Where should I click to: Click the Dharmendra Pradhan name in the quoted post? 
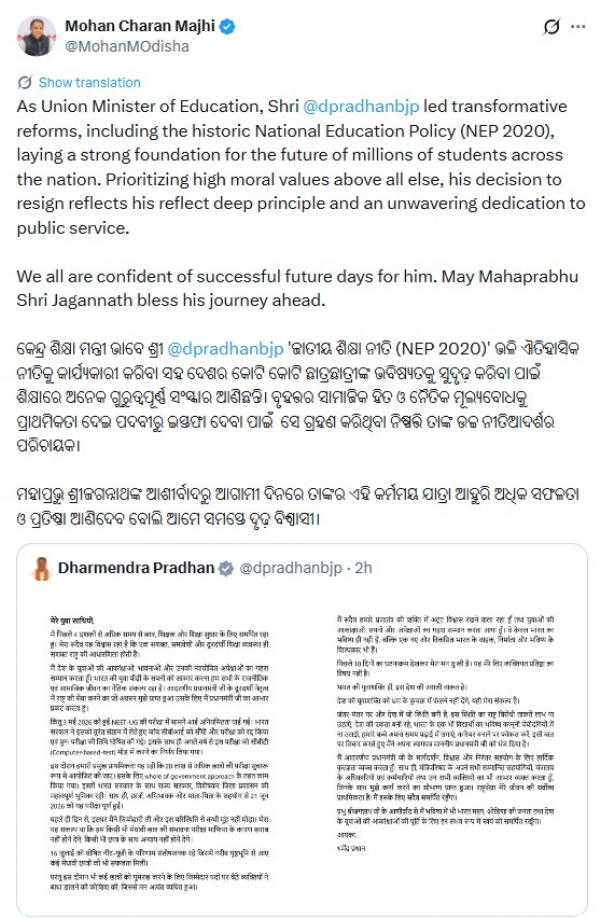click(x=136, y=568)
